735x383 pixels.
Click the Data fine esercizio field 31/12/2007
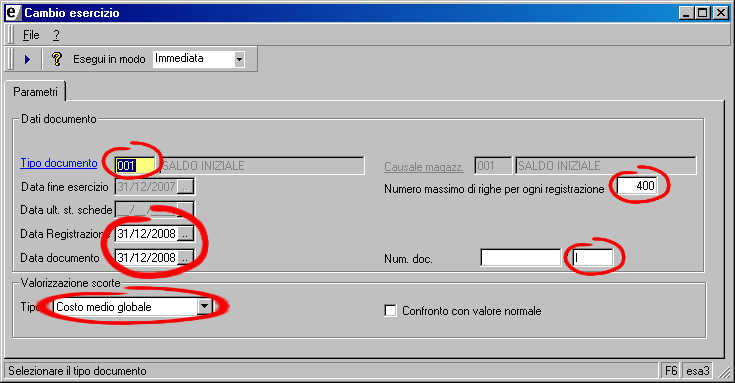coord(146,187)
